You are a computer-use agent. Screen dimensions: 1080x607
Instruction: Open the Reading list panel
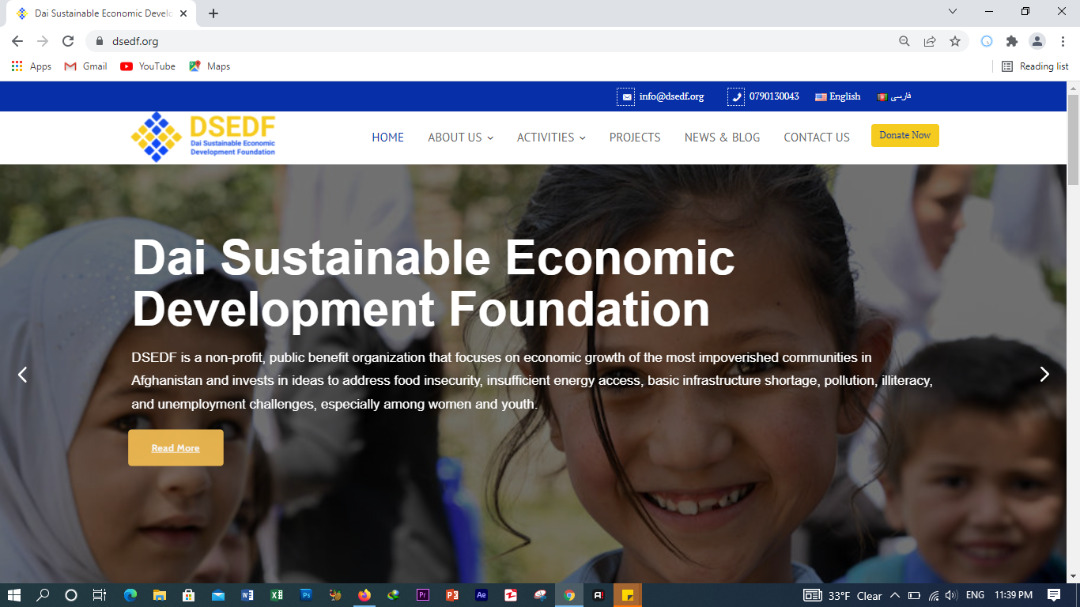tap(1035, 66)
